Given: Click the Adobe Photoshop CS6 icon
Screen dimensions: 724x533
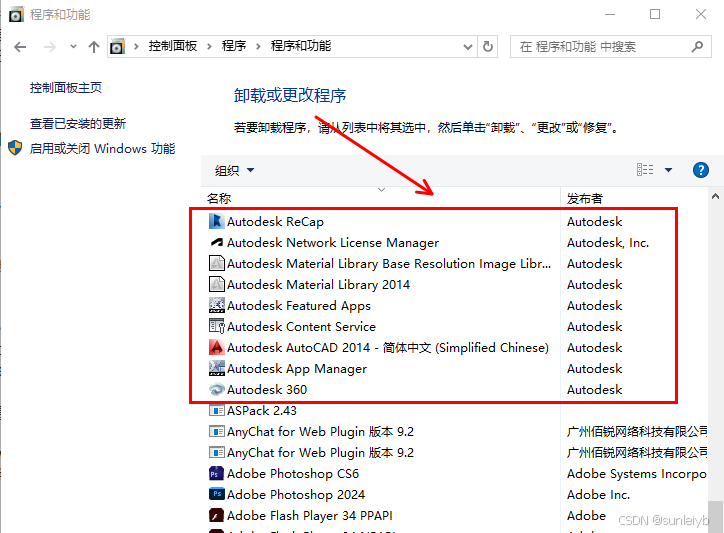Looking at the screenshot, I should point(217,473).
